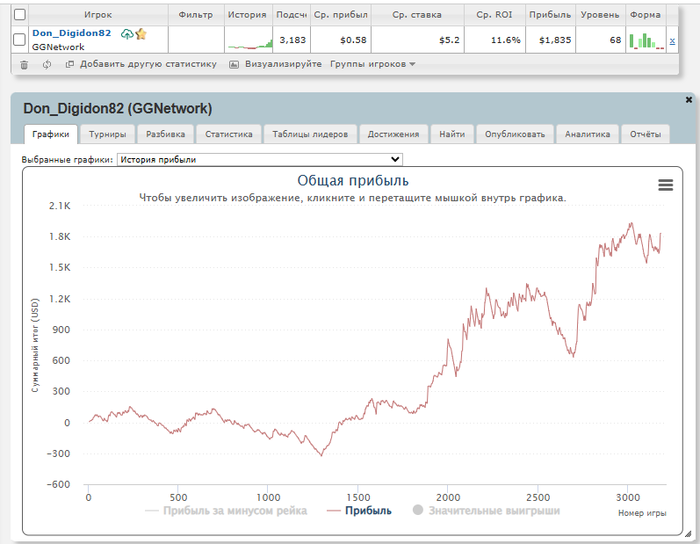Viewport: 700px width, 544px height.
Task: Click the green cloud upload icon
Action: [x=127, y=34]
